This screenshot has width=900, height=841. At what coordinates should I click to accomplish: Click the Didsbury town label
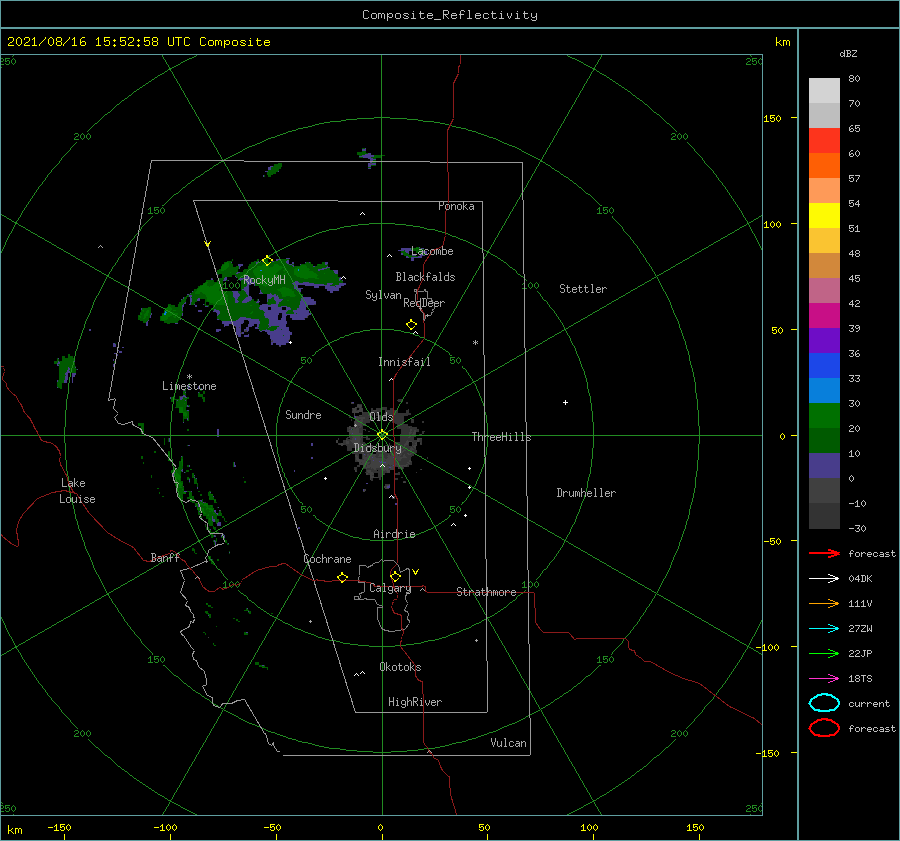point(377,448)
